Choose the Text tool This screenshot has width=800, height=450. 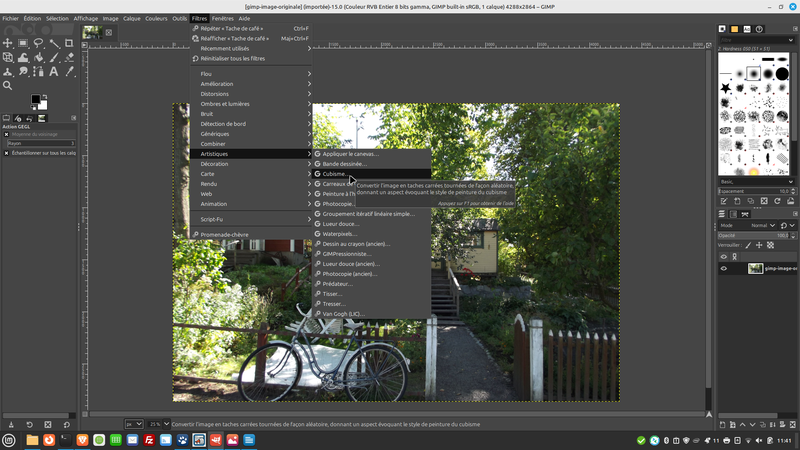53,71
